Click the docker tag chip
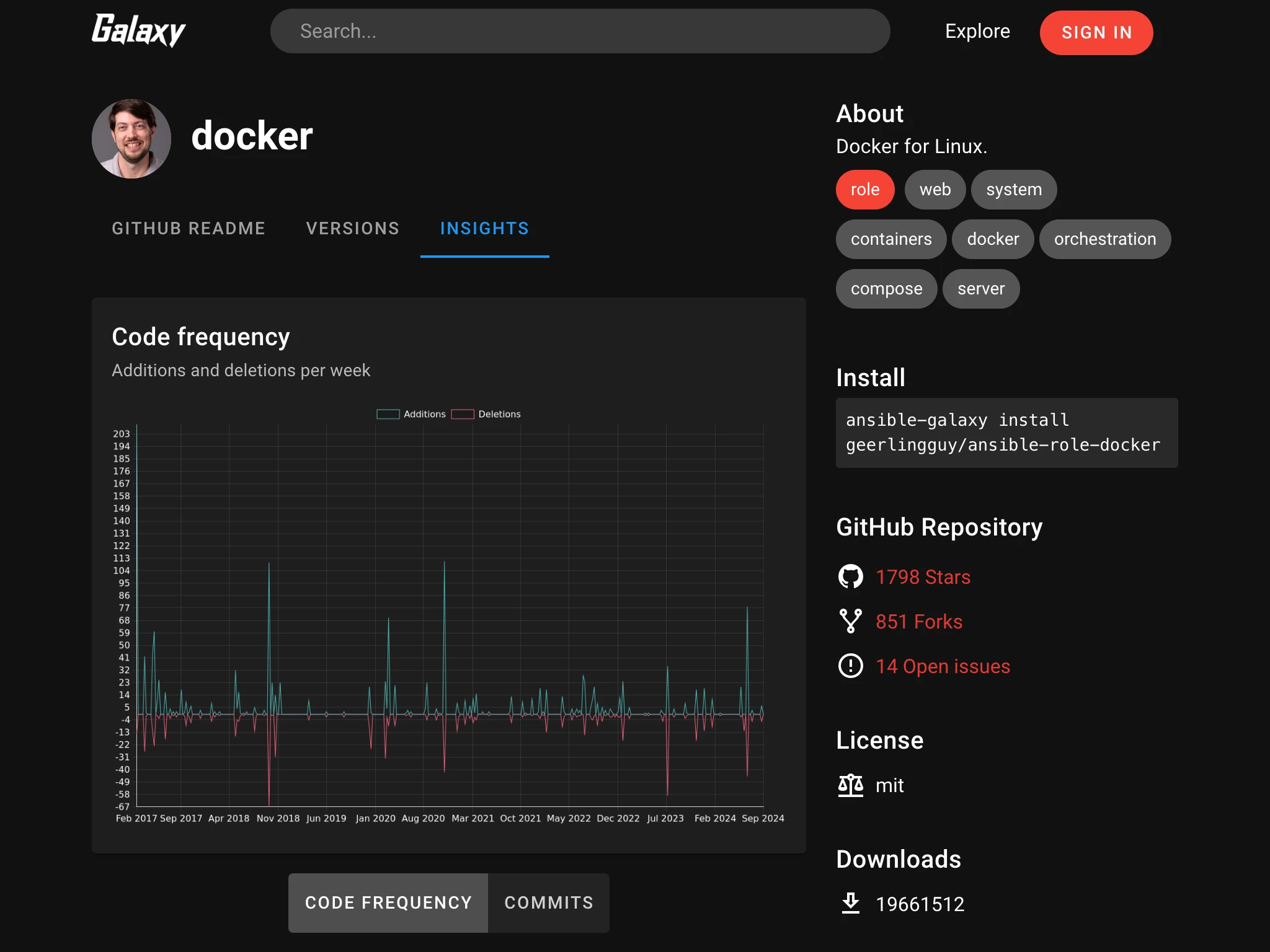Image resolution: width=1270 pixels, height=952 pixels. (x=993, y=239)
